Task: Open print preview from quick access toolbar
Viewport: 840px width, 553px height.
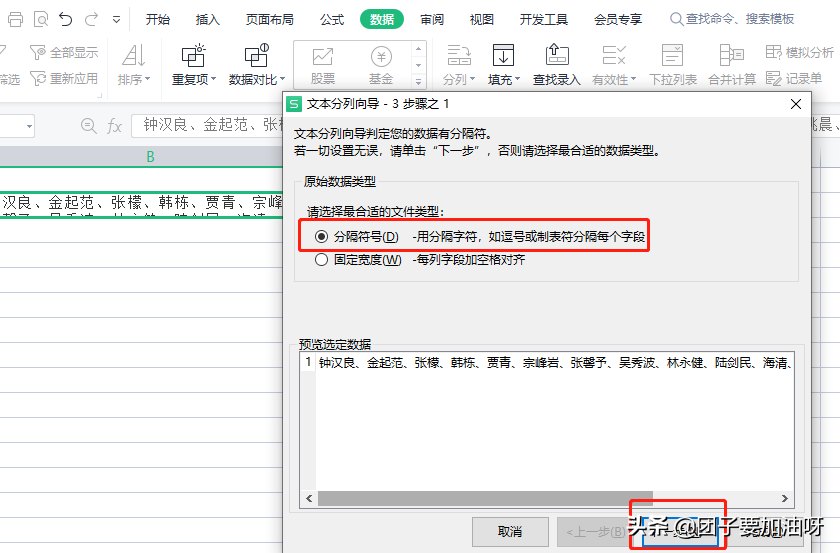Action: [41, 20]
